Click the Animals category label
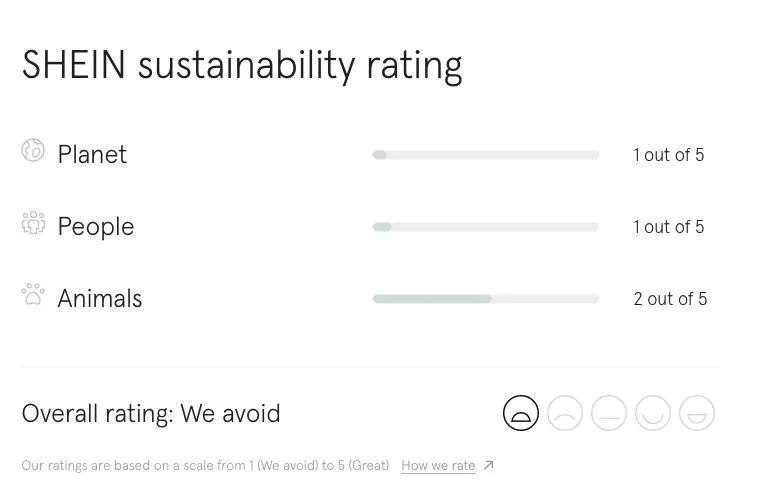Viewport: 761px width, 486px height. 100,299
